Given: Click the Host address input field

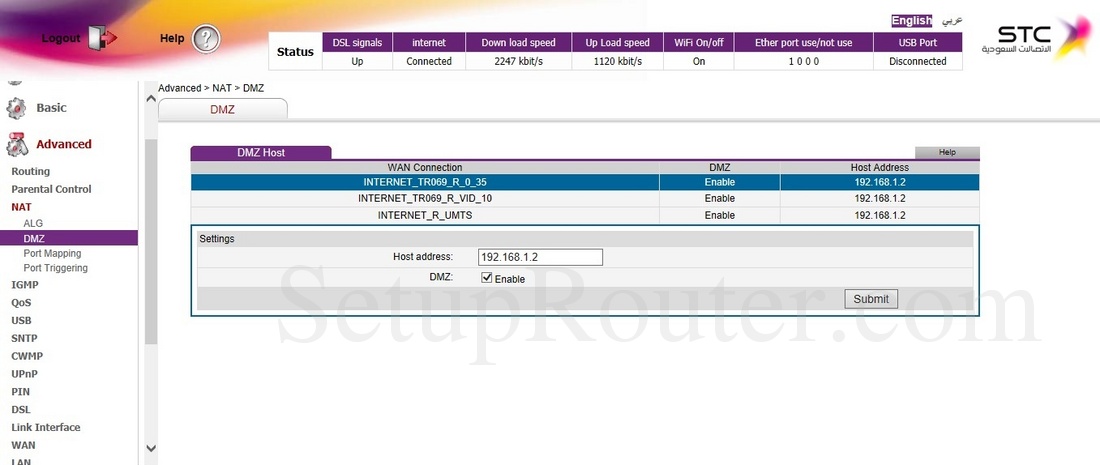Looking at the screenshot, I should tap(540, 257).
